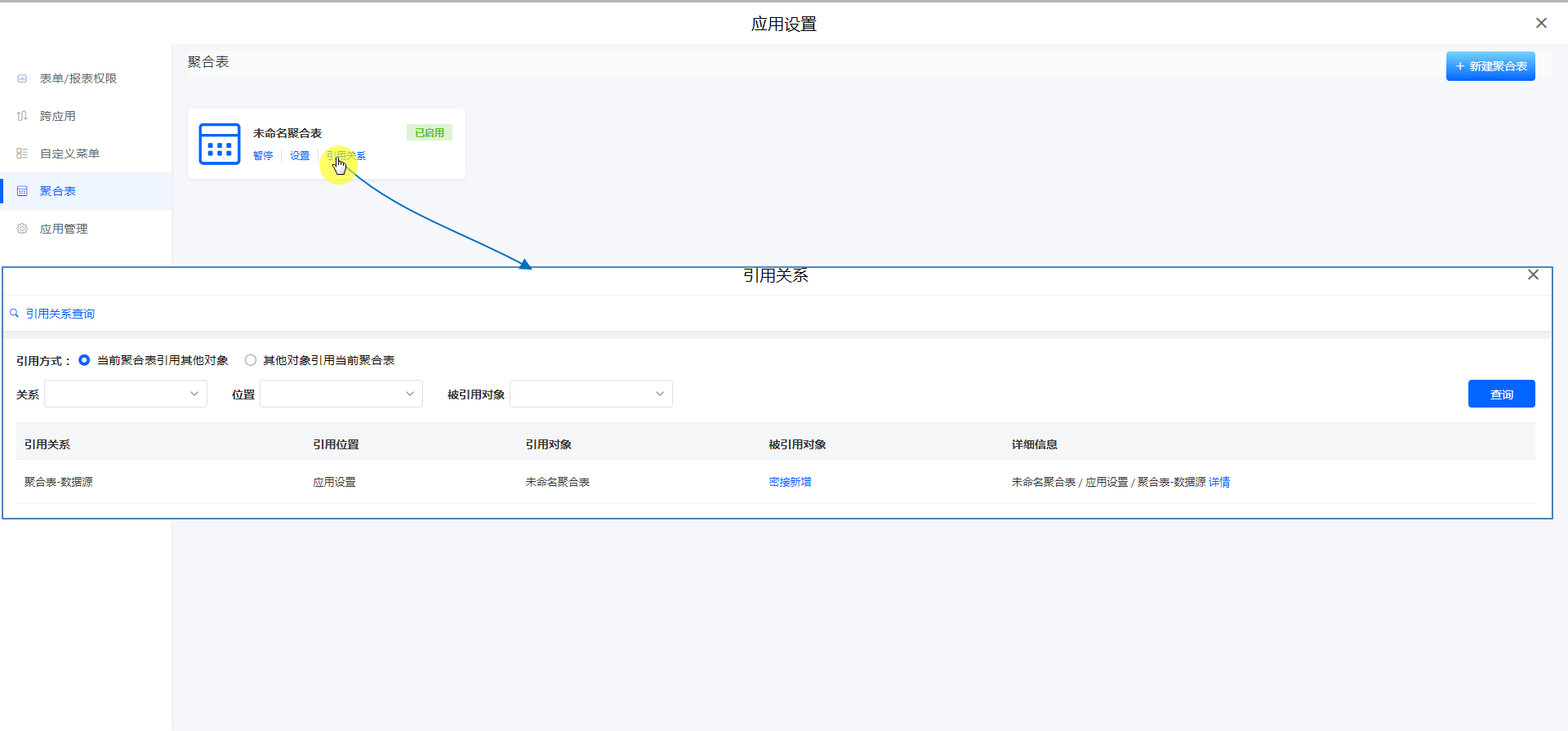Click the cross-application sidebar icon
Screen dimensions: 1568x731
point(22,116)
